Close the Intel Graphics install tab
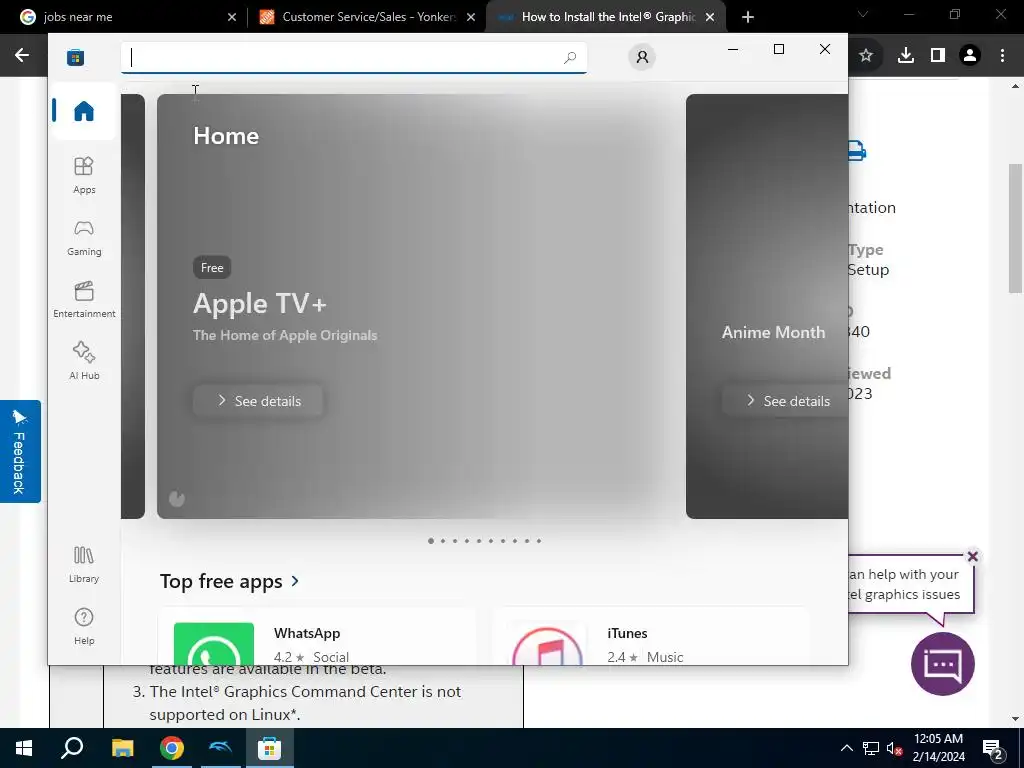1024x768 pixels. pyautogui.click(x=710, y=17)
